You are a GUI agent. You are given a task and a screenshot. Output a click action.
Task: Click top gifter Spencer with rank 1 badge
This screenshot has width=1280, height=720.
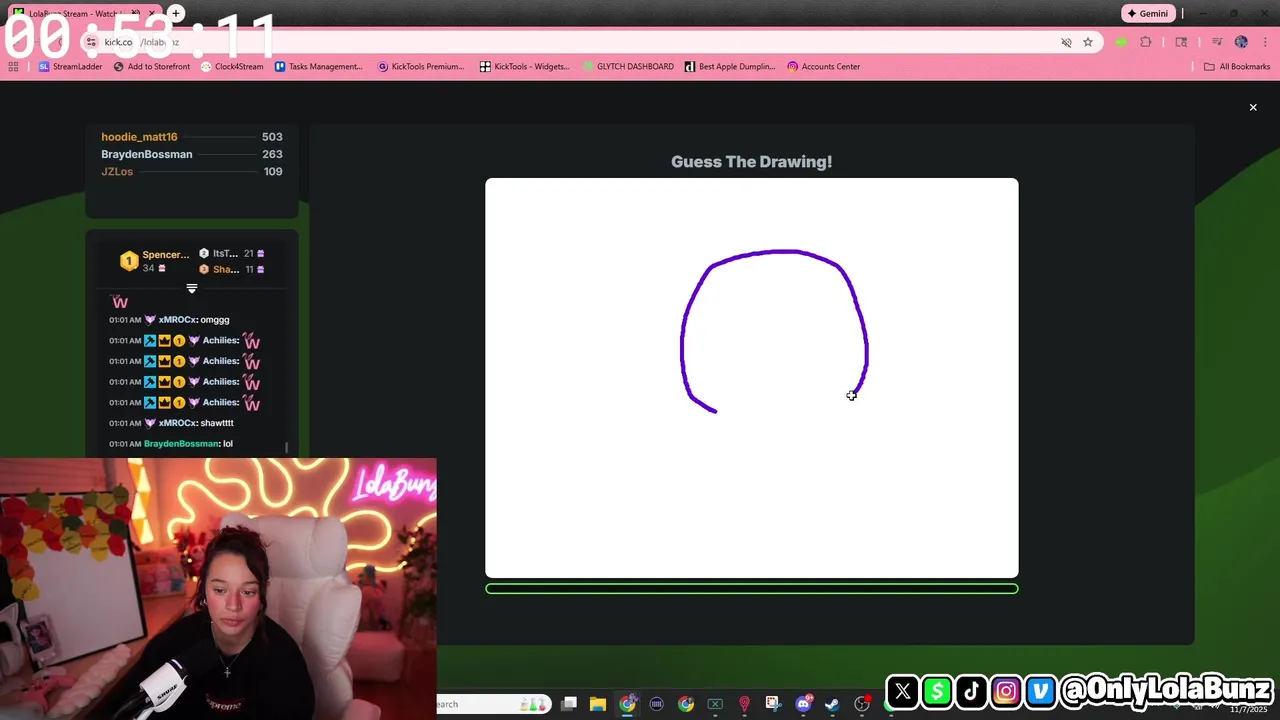click(x=155, y=261)
